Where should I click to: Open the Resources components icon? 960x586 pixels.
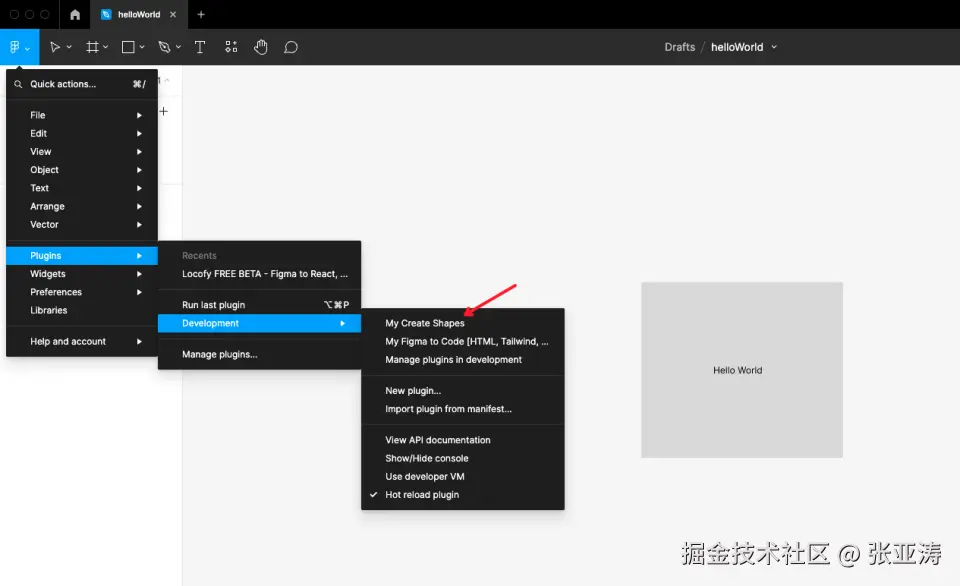click(x=231, y=47)
